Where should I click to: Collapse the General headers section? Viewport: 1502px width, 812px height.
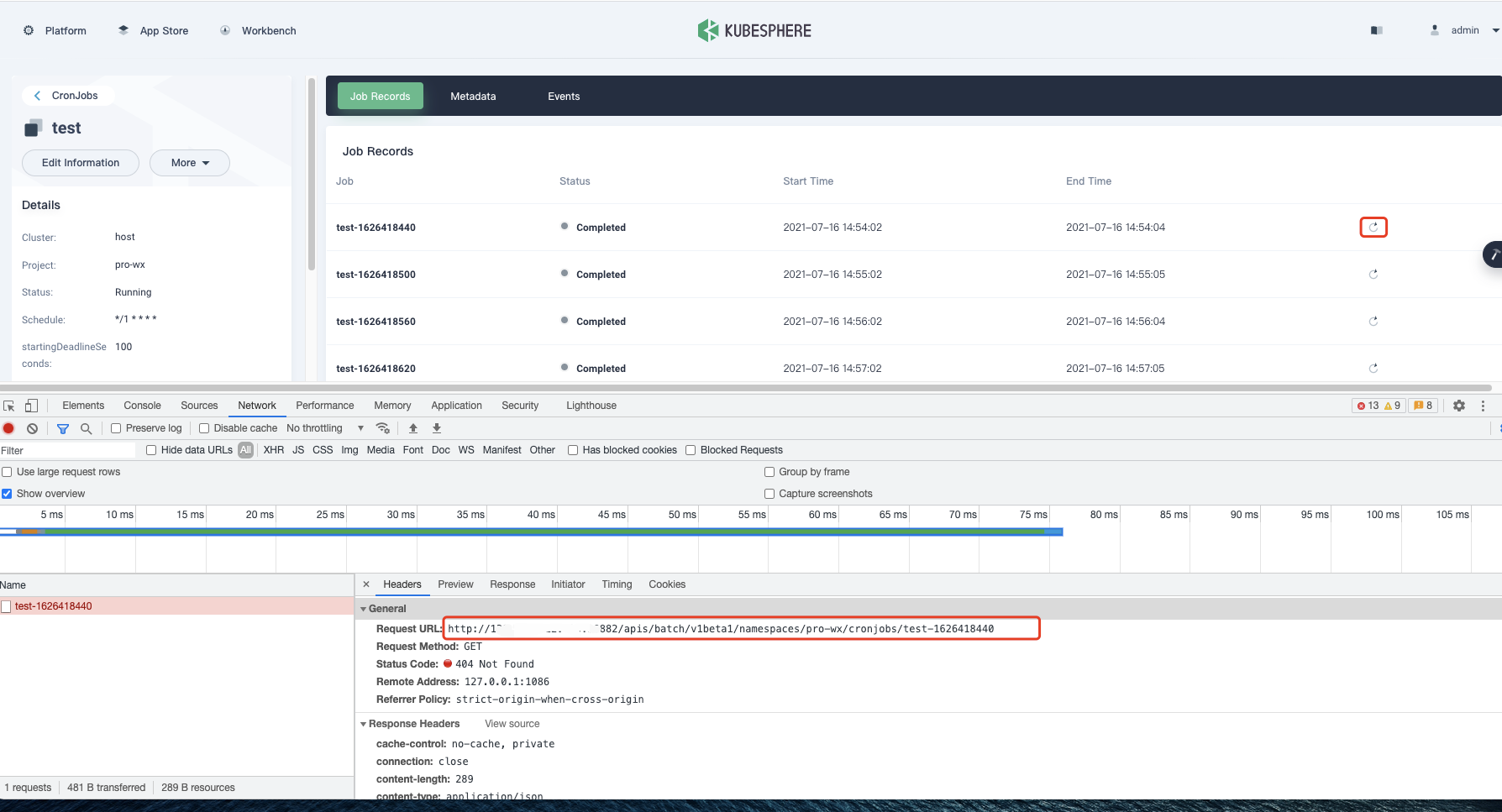[x=365, y=608]
